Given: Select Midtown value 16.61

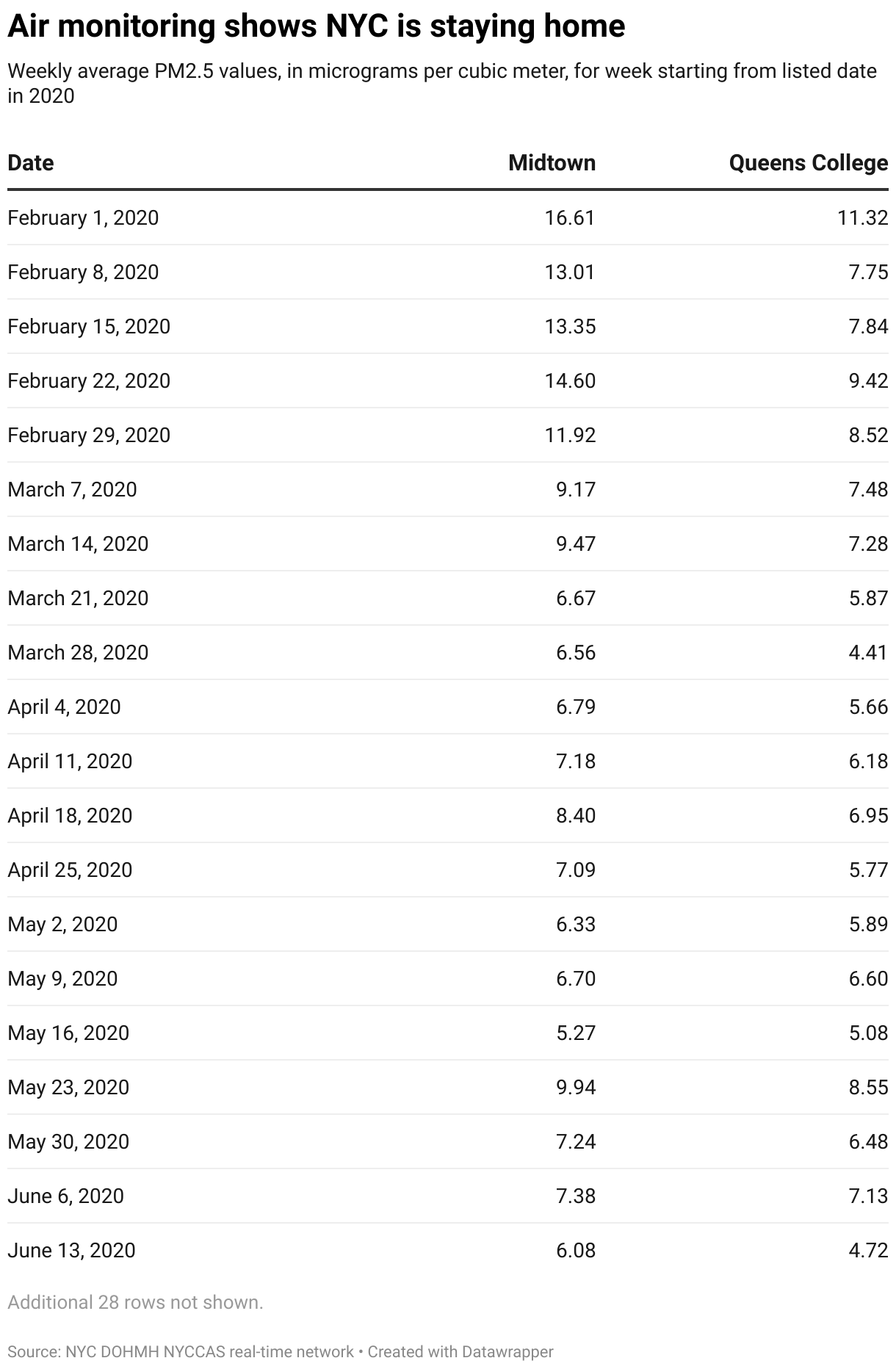Looking at the screenshot, I should pos(570,217).
